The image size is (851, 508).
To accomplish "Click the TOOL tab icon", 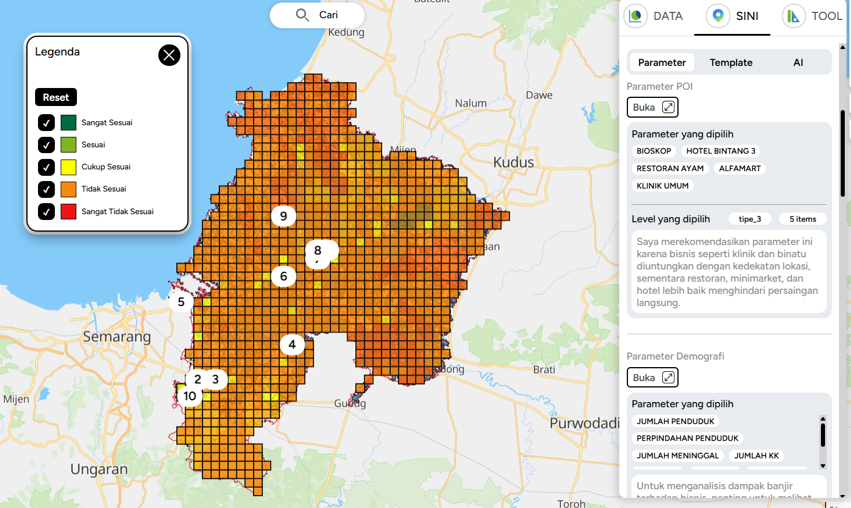I will tap(793, 16).
